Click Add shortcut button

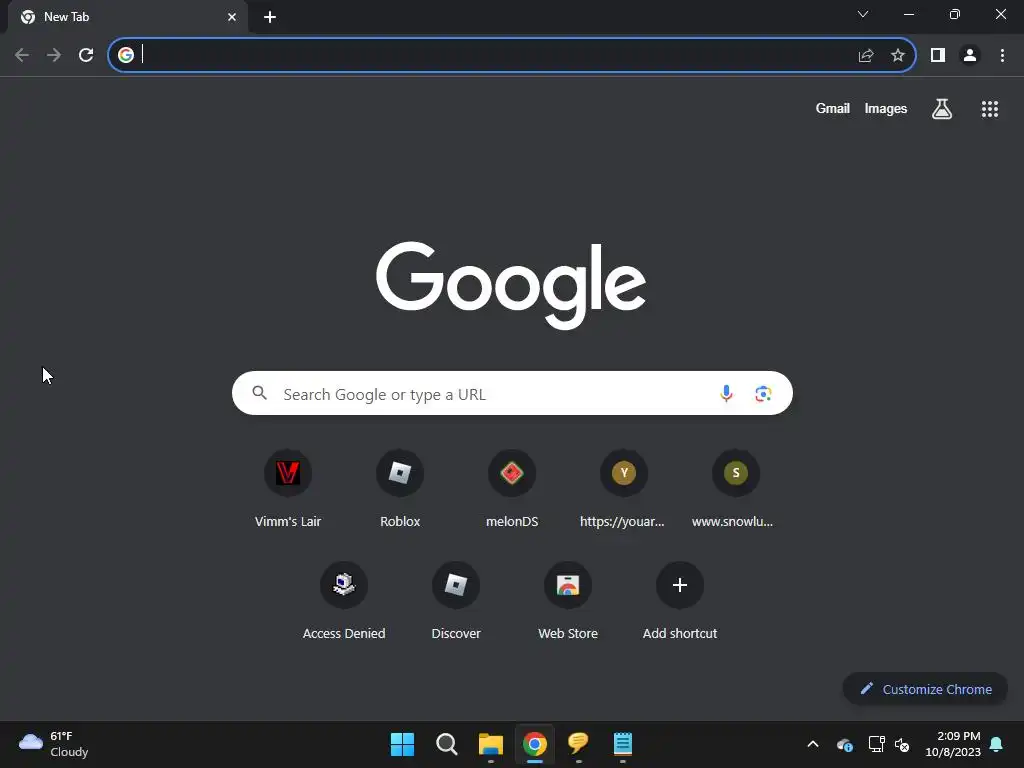680,600
